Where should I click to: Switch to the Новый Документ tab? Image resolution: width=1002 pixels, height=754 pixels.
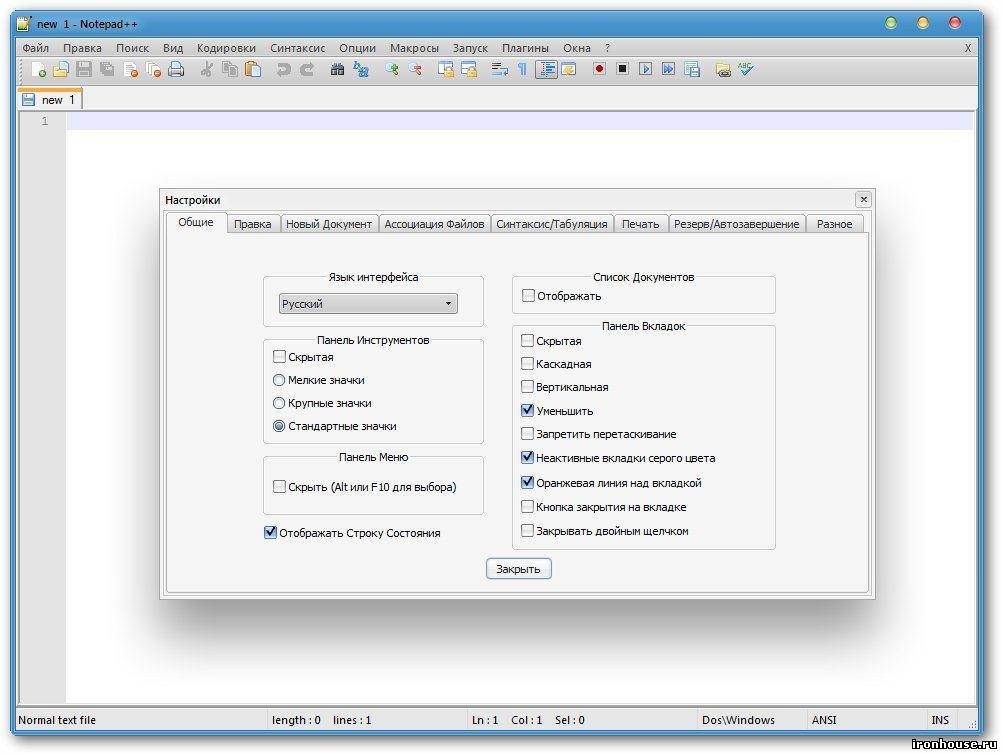pyautogui.click(x=329, y=224)
